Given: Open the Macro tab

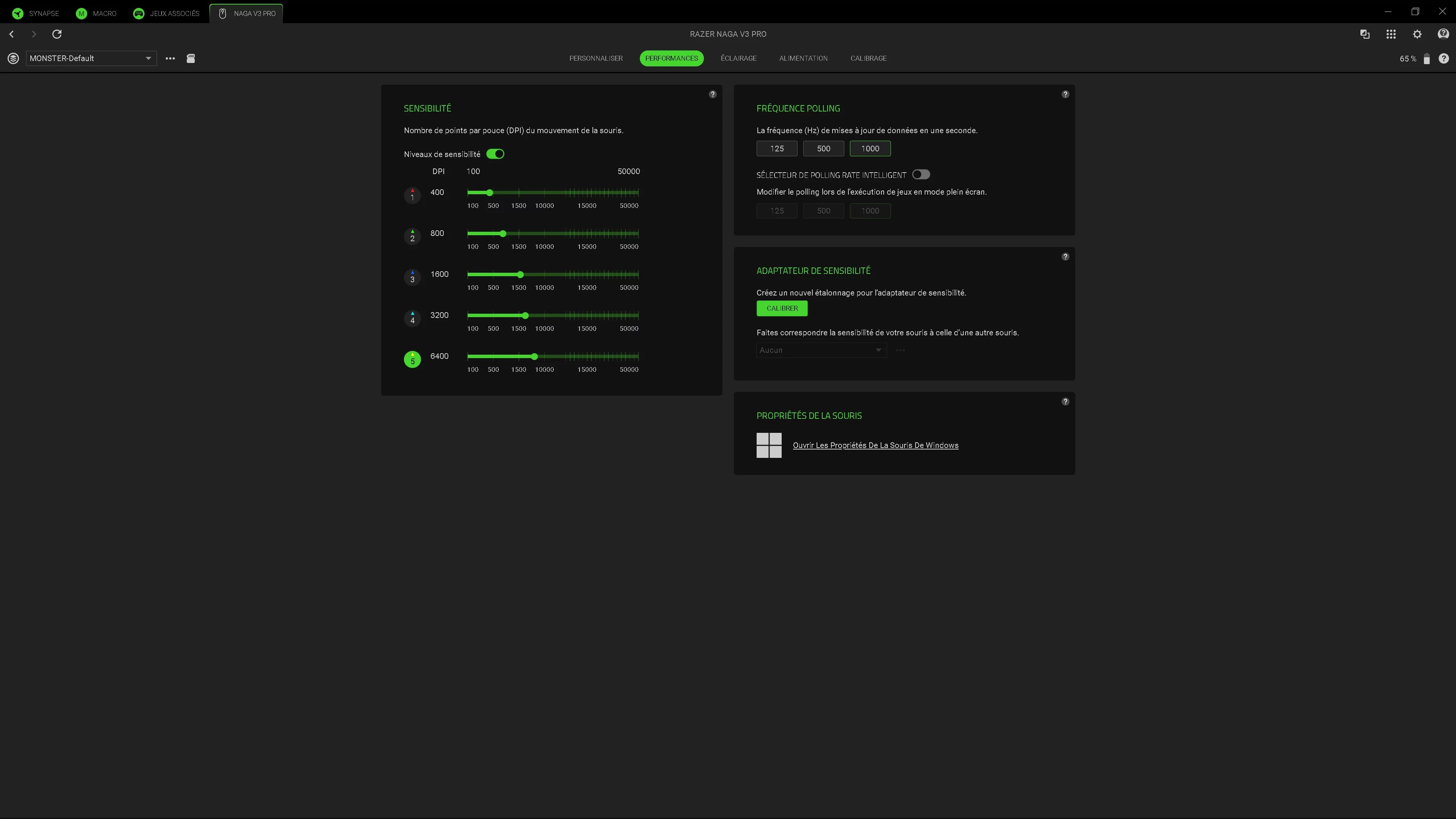Looking at the screenshot, I should (x=96, y=14).
